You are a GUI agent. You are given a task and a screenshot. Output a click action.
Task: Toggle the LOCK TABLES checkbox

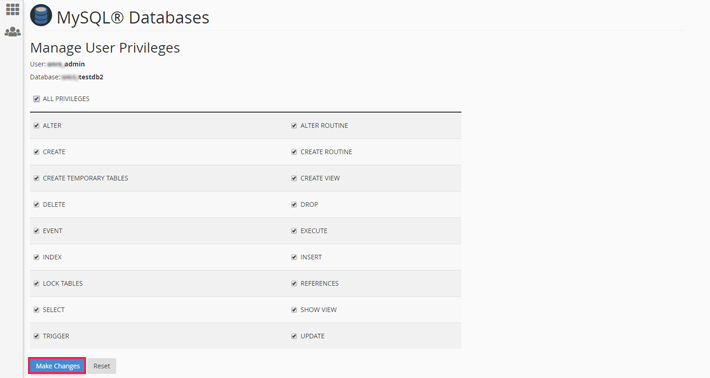pos(36,283)
